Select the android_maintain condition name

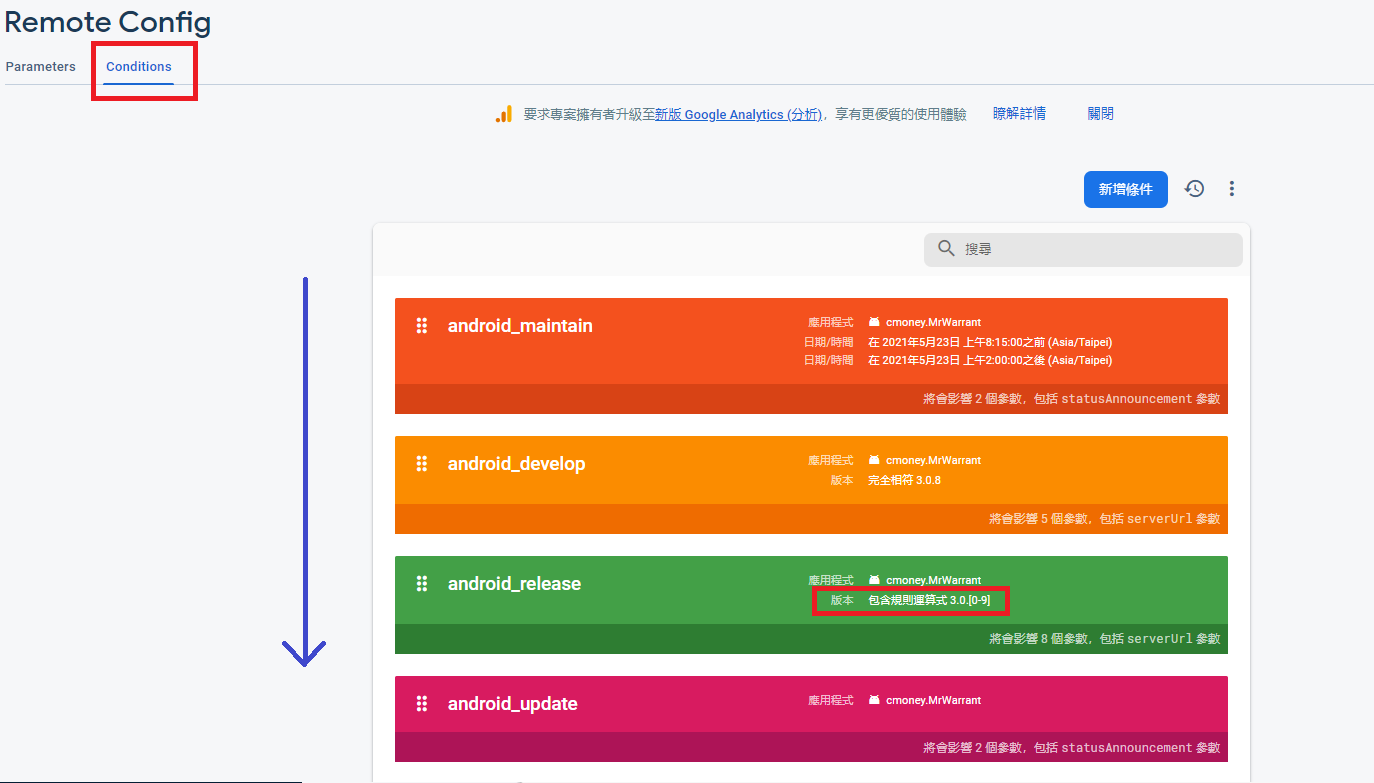(x=520, y=326)
